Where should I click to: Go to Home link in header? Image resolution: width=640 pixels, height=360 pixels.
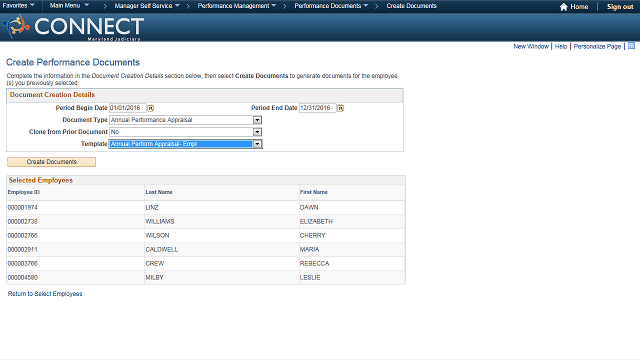coord(579,7)
